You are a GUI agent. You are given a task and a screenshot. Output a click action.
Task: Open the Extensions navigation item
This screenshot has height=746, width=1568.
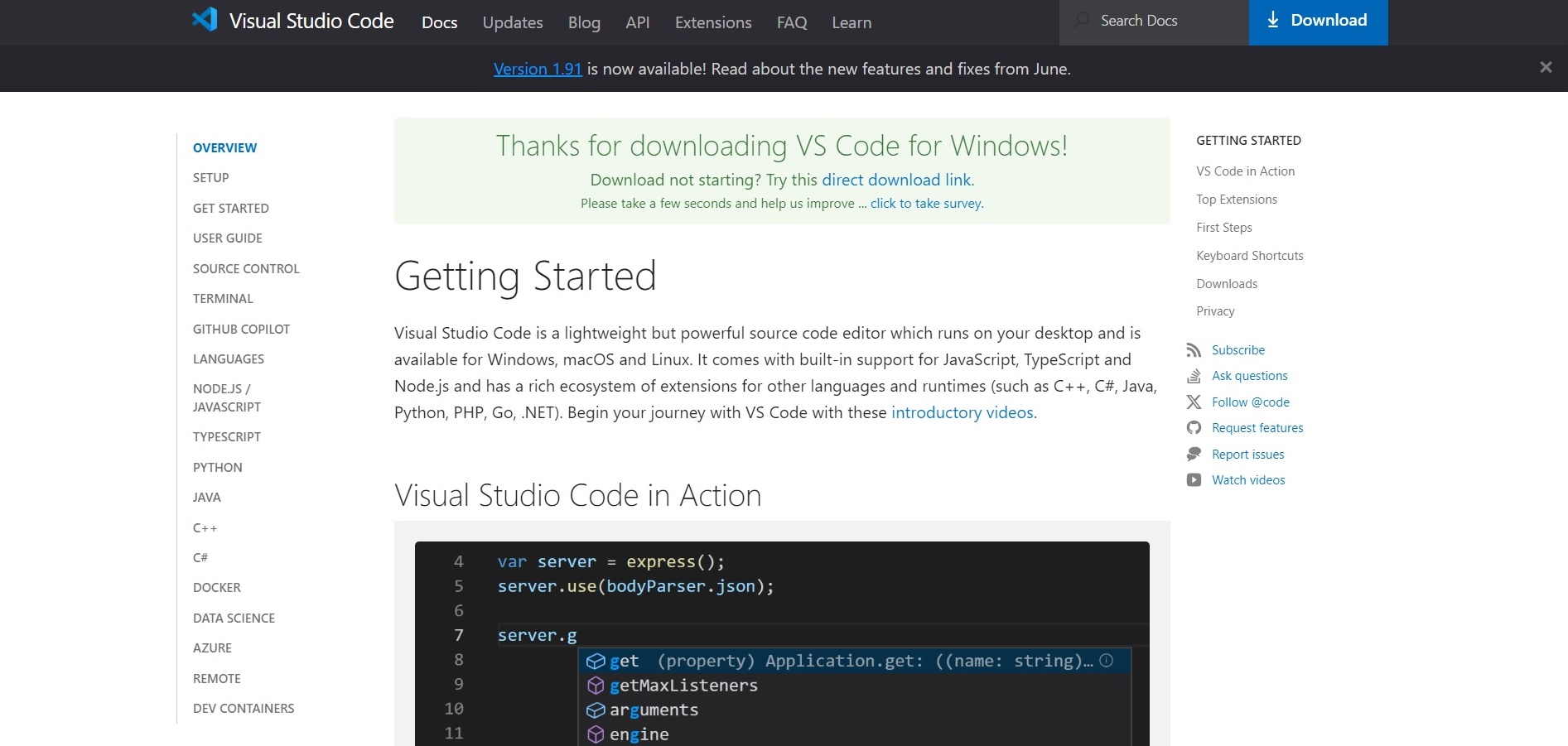point(713,22)
